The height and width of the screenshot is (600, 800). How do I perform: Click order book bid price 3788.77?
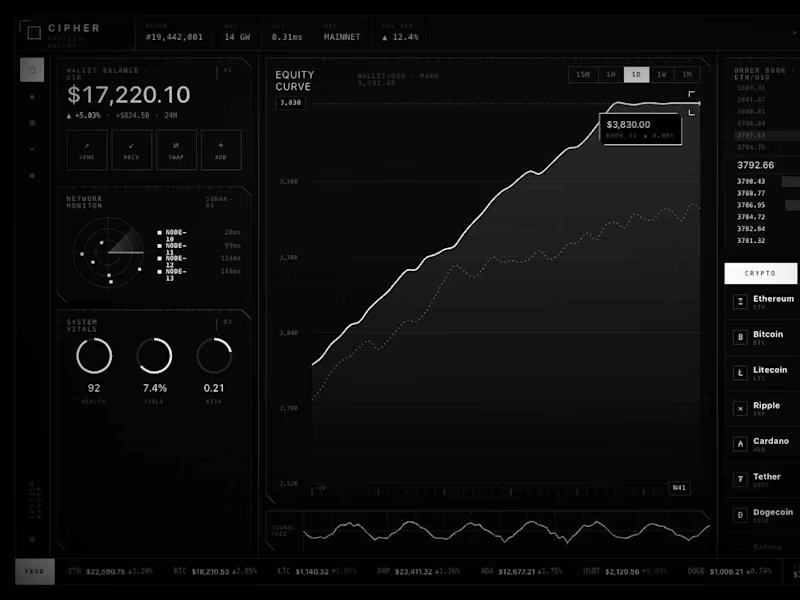[x=751, y=193]
